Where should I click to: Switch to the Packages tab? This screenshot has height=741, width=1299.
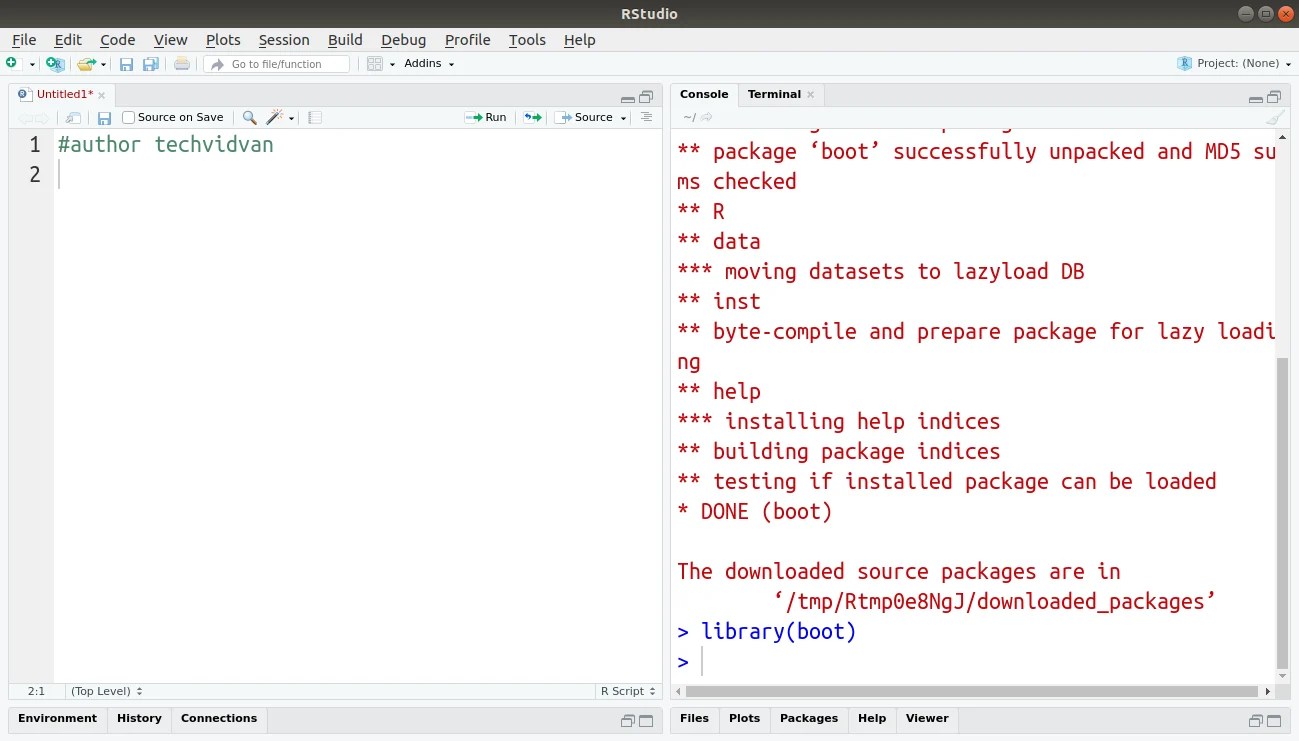808,718
